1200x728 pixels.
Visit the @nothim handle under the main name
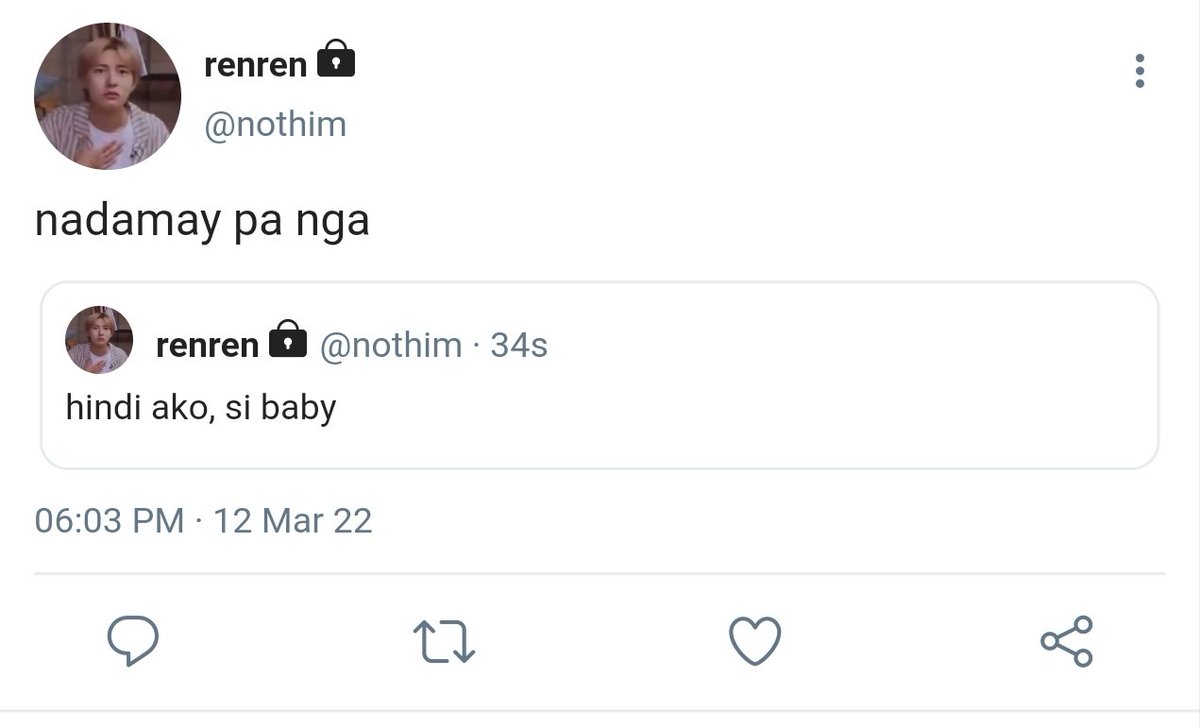[x=275, y=125]
